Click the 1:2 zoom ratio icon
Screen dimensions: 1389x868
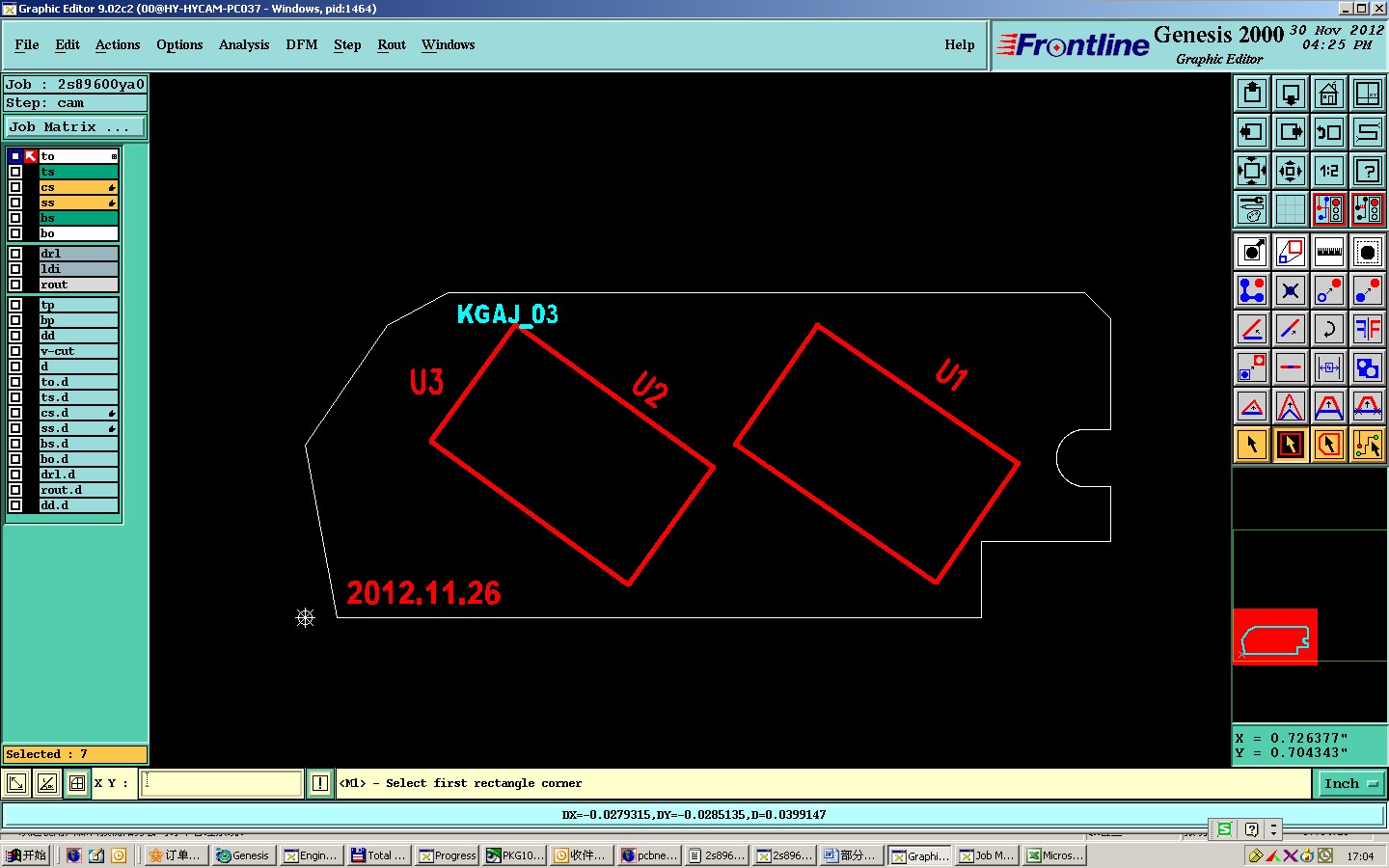1329,171
